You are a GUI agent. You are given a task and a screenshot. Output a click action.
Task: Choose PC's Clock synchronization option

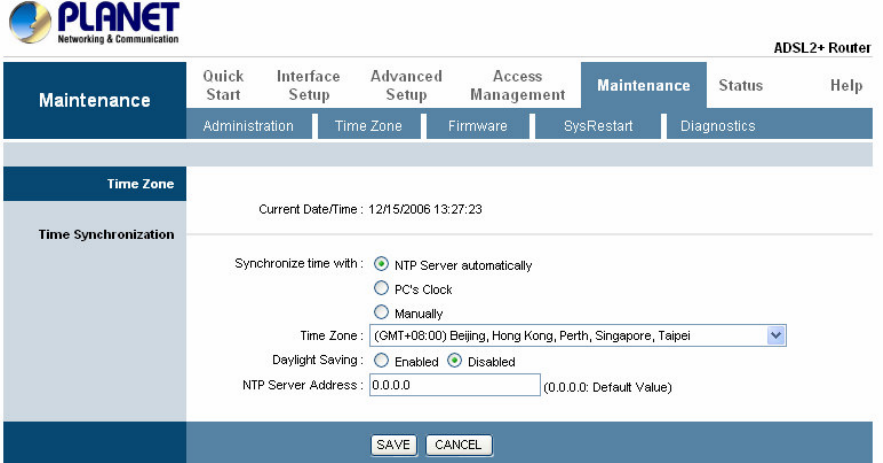(381, 289)
